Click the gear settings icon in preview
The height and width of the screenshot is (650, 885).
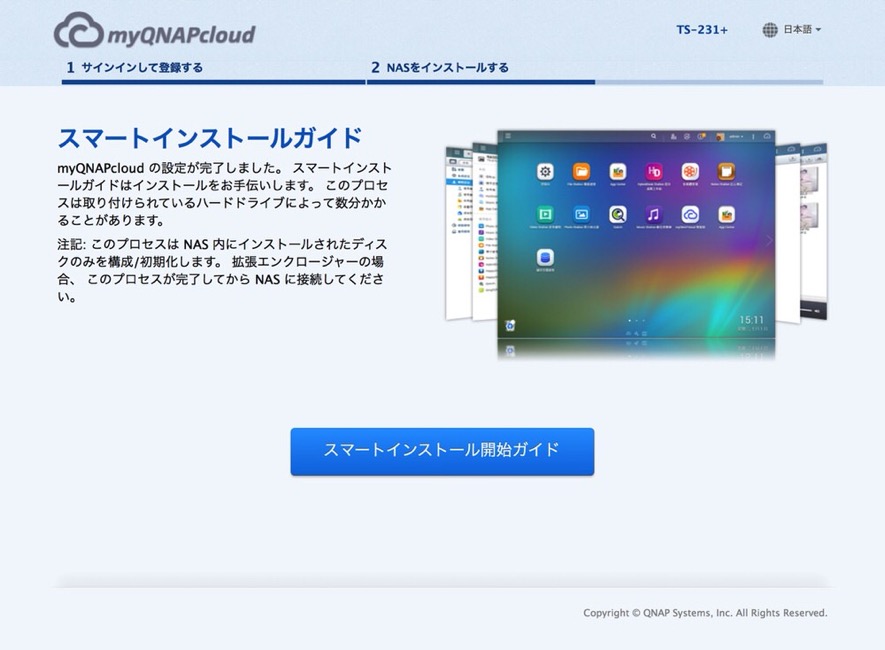(545, 172)
